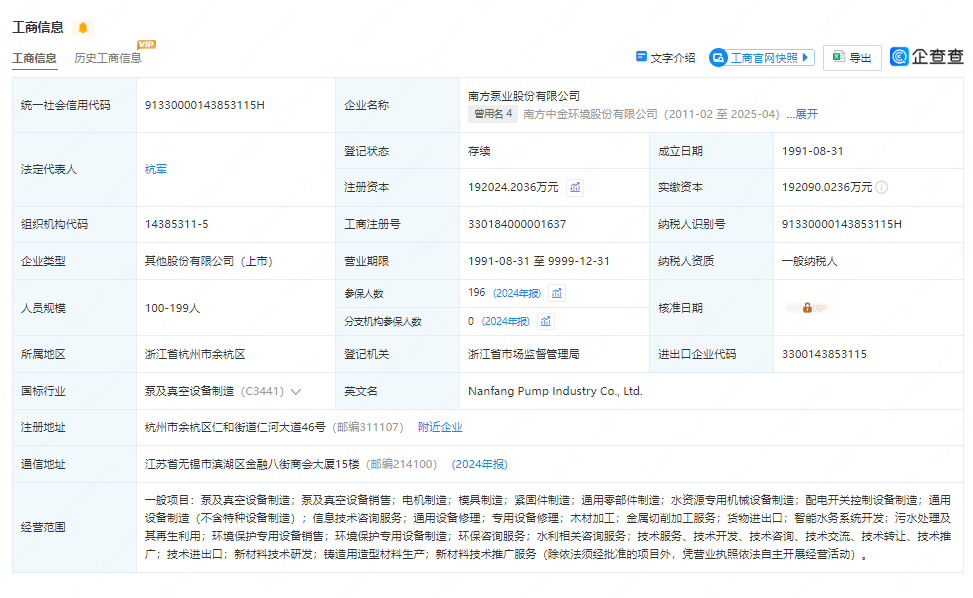Open chart icon for 分支机构参保人数

(545, 321)
